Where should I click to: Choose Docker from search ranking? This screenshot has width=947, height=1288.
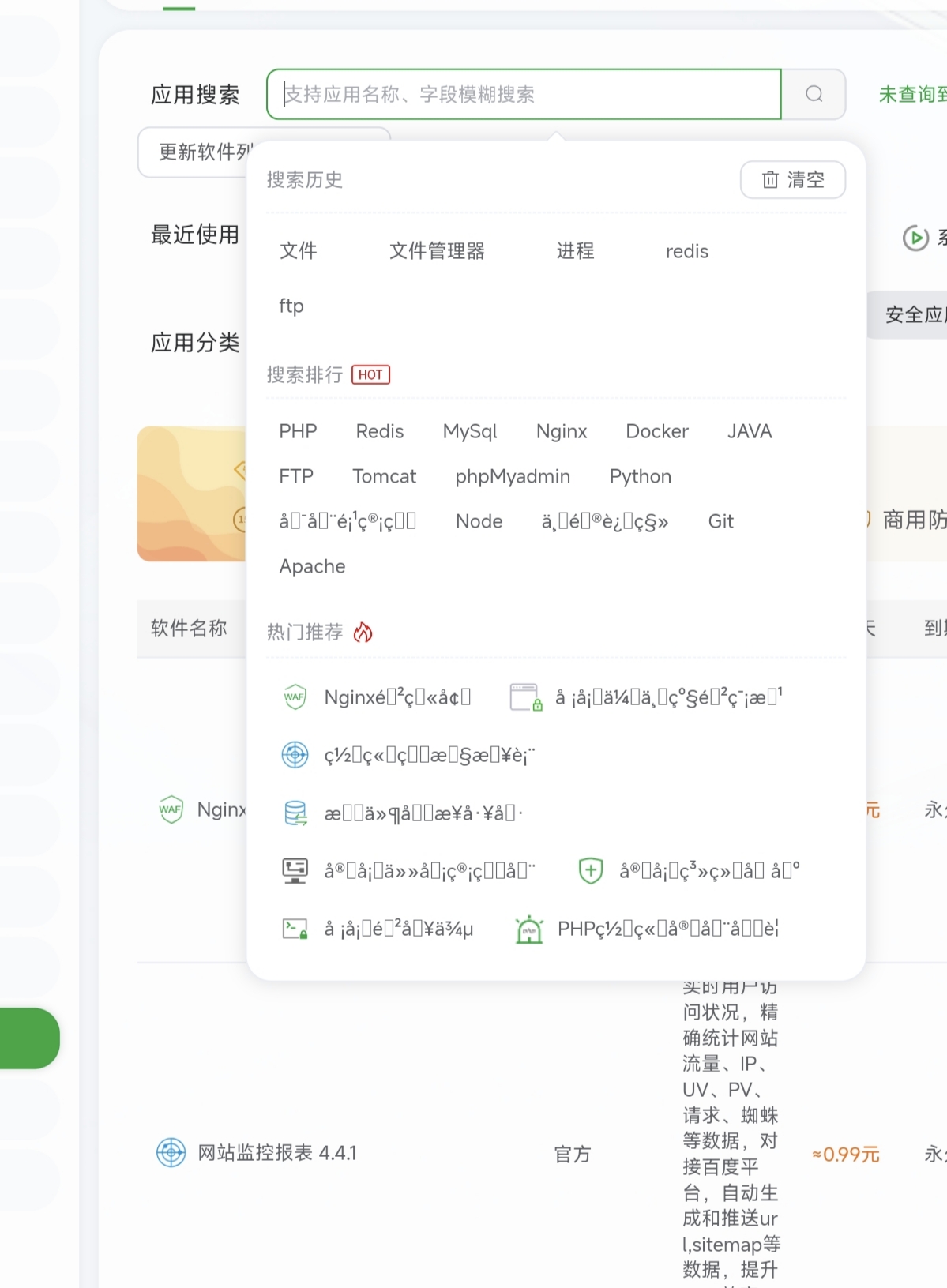point(657,431)
